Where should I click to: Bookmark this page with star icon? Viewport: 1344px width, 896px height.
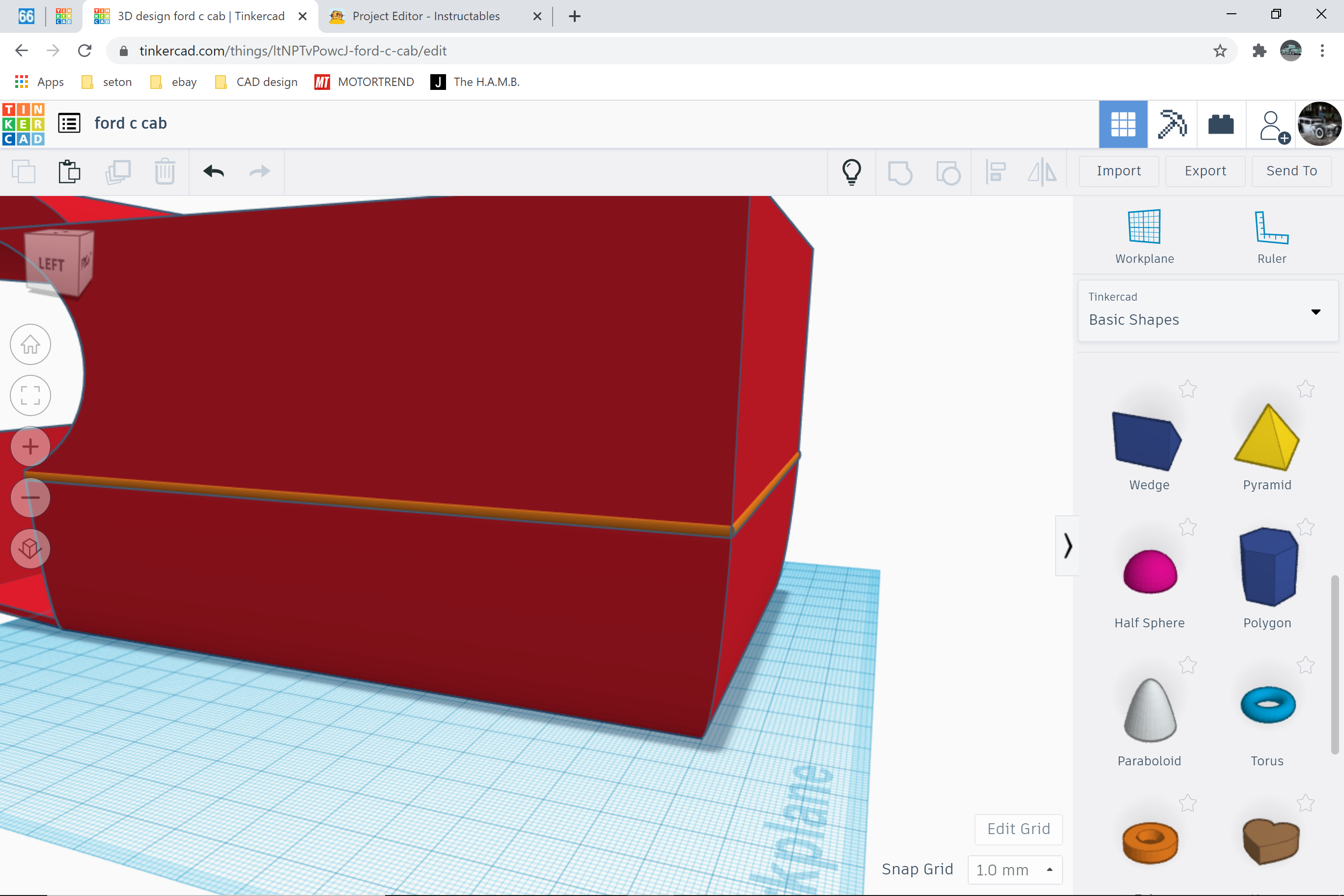pos(1220,51)
